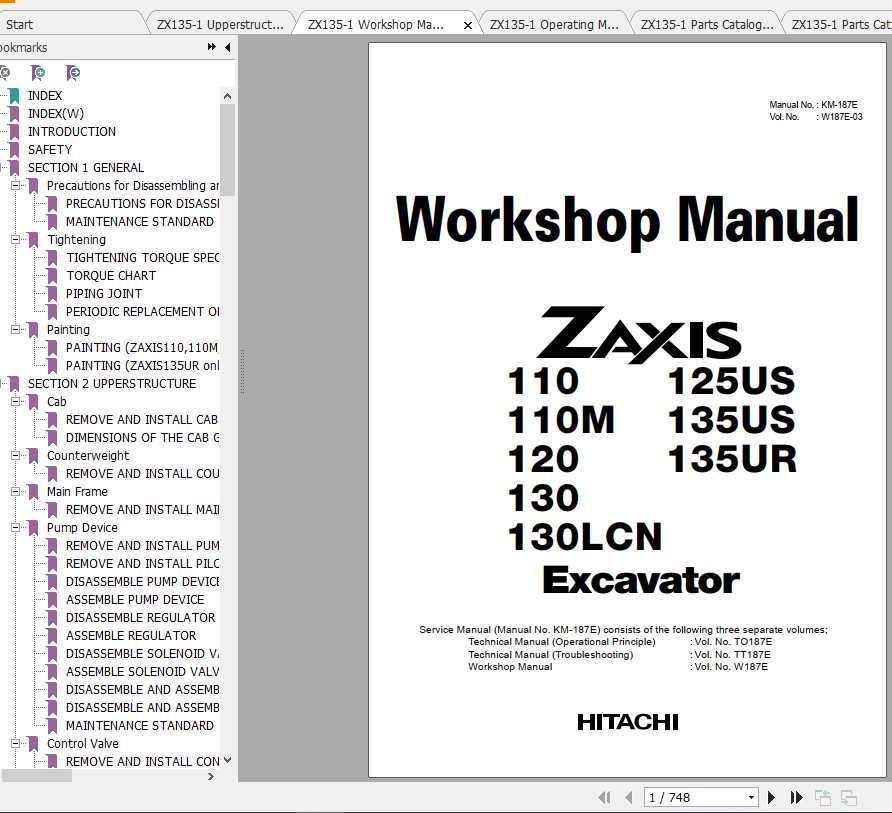This screenshot has width=892, height=813.
Task: Open the page number dropdown arrow
Action: point(750,797)
